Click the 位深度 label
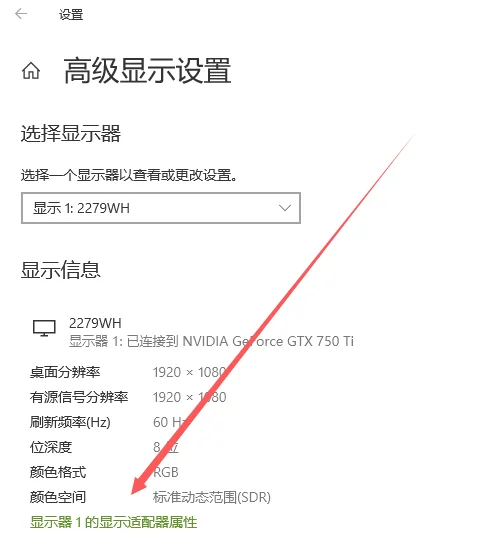477x540 pixels. click(51, 447)
